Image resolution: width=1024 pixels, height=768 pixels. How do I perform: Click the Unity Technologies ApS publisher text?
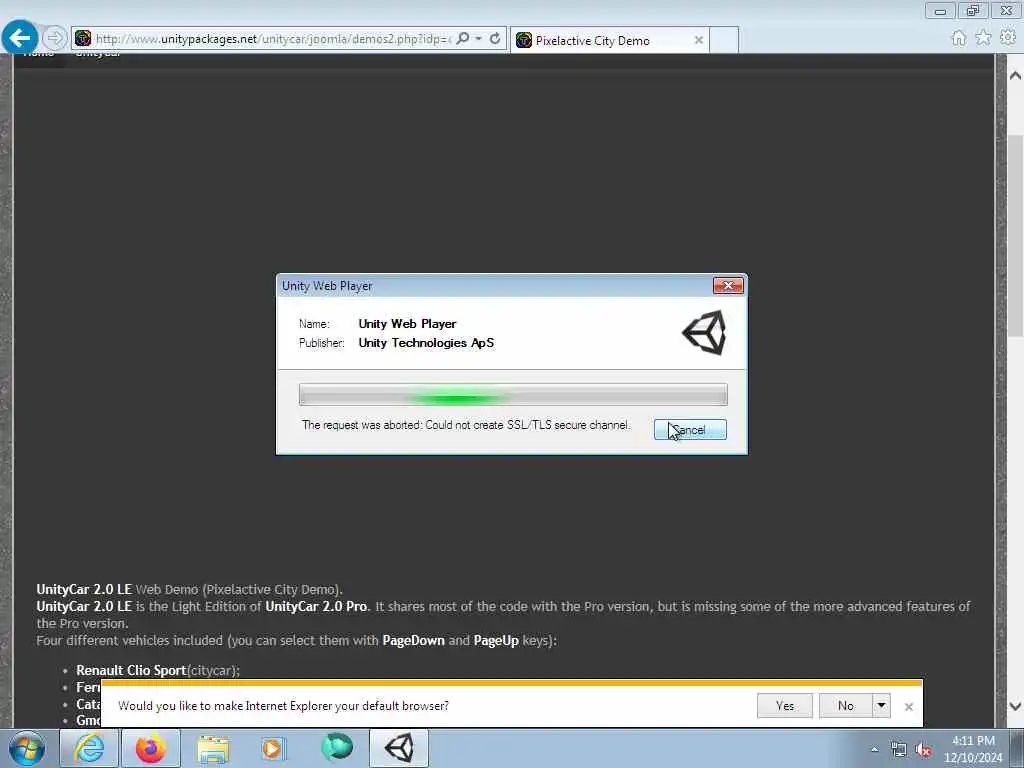[x=426, y=343]
